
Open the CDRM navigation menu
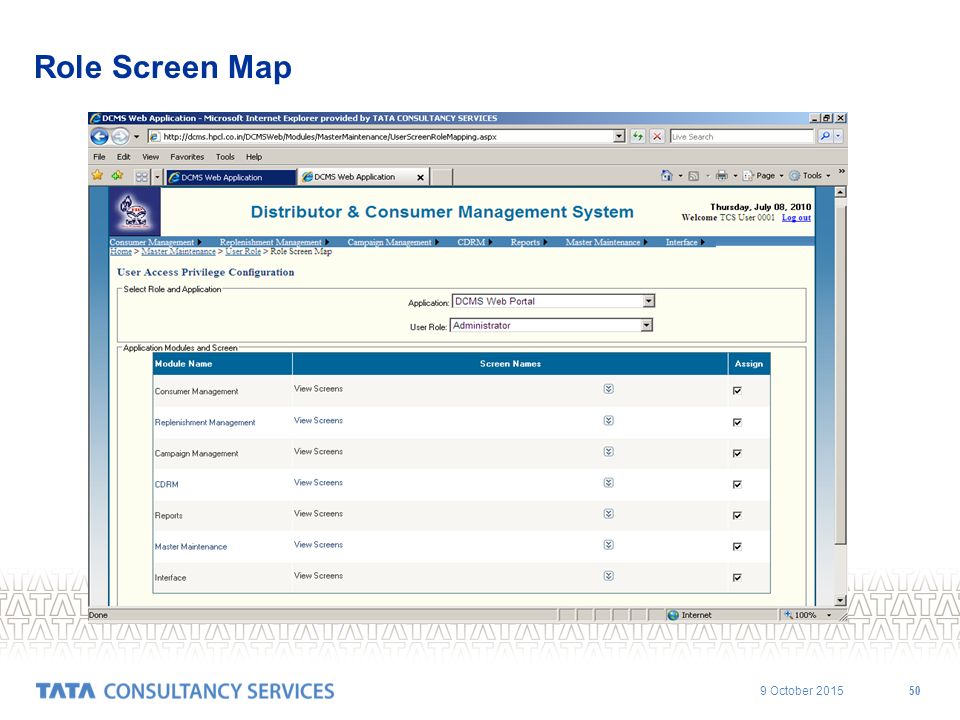click(x=474, y=242)
